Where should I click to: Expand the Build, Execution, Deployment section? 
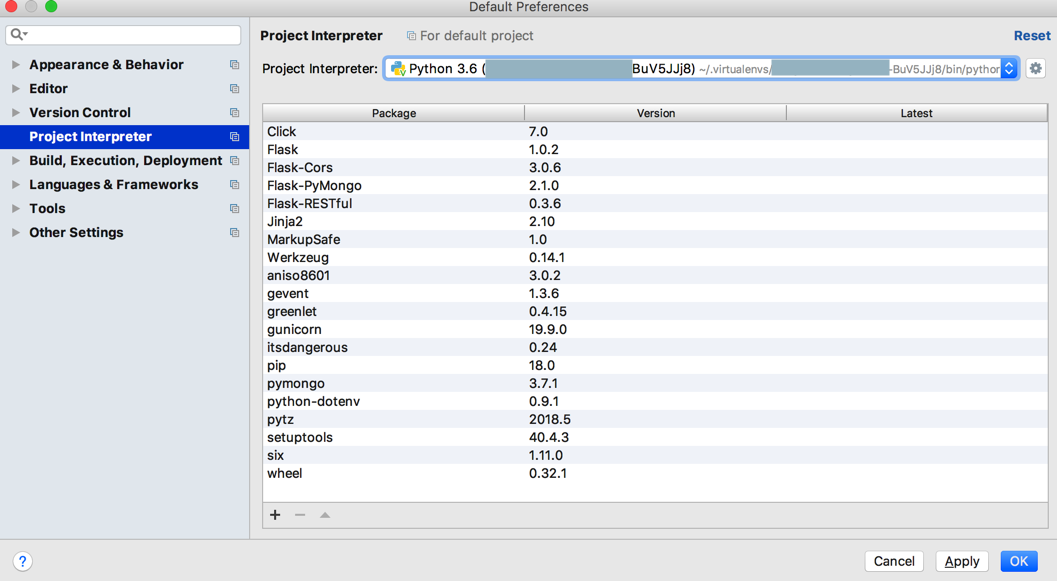(x=16, y=161)
